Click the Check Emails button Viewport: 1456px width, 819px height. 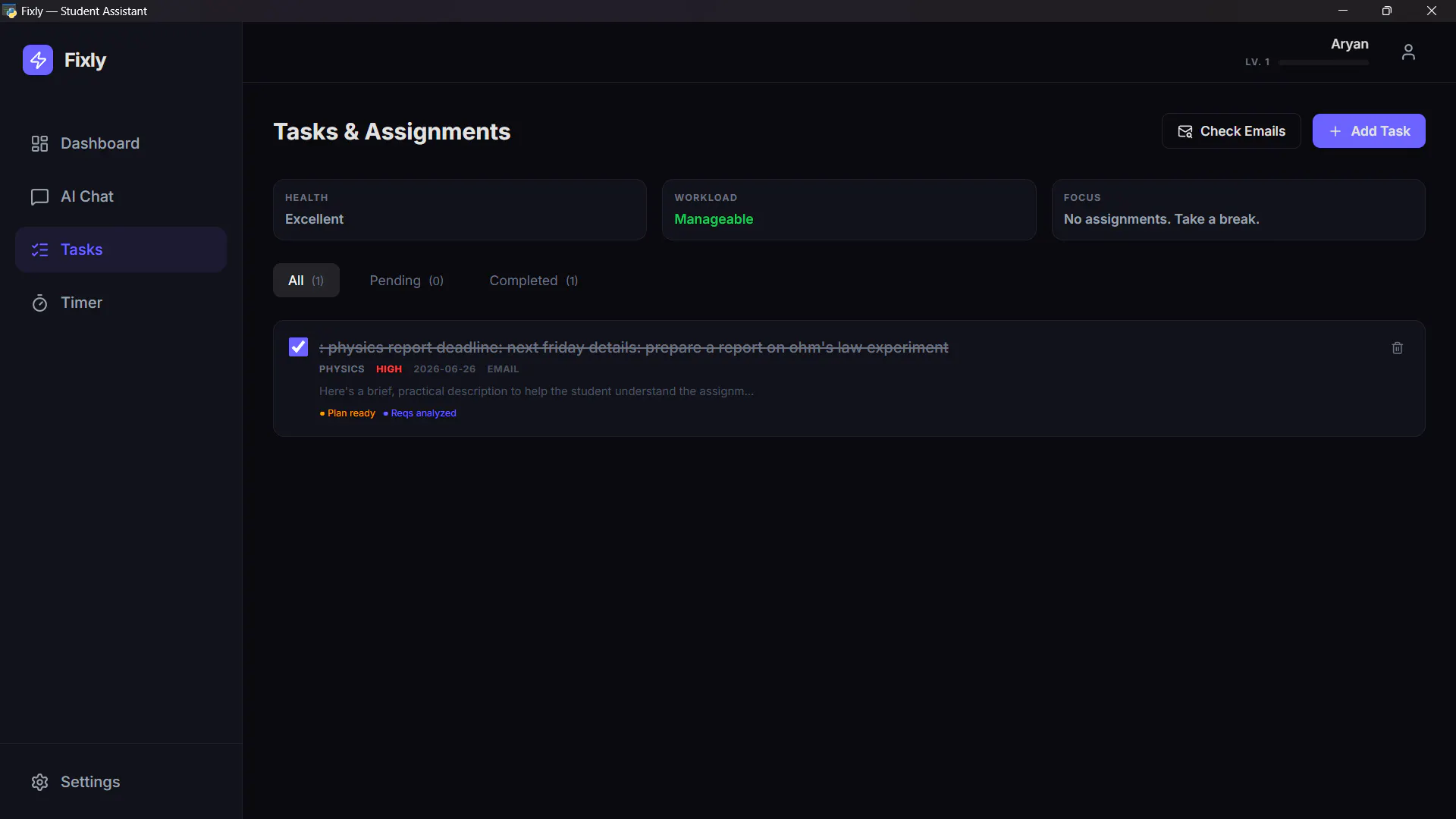[1231, 131]
